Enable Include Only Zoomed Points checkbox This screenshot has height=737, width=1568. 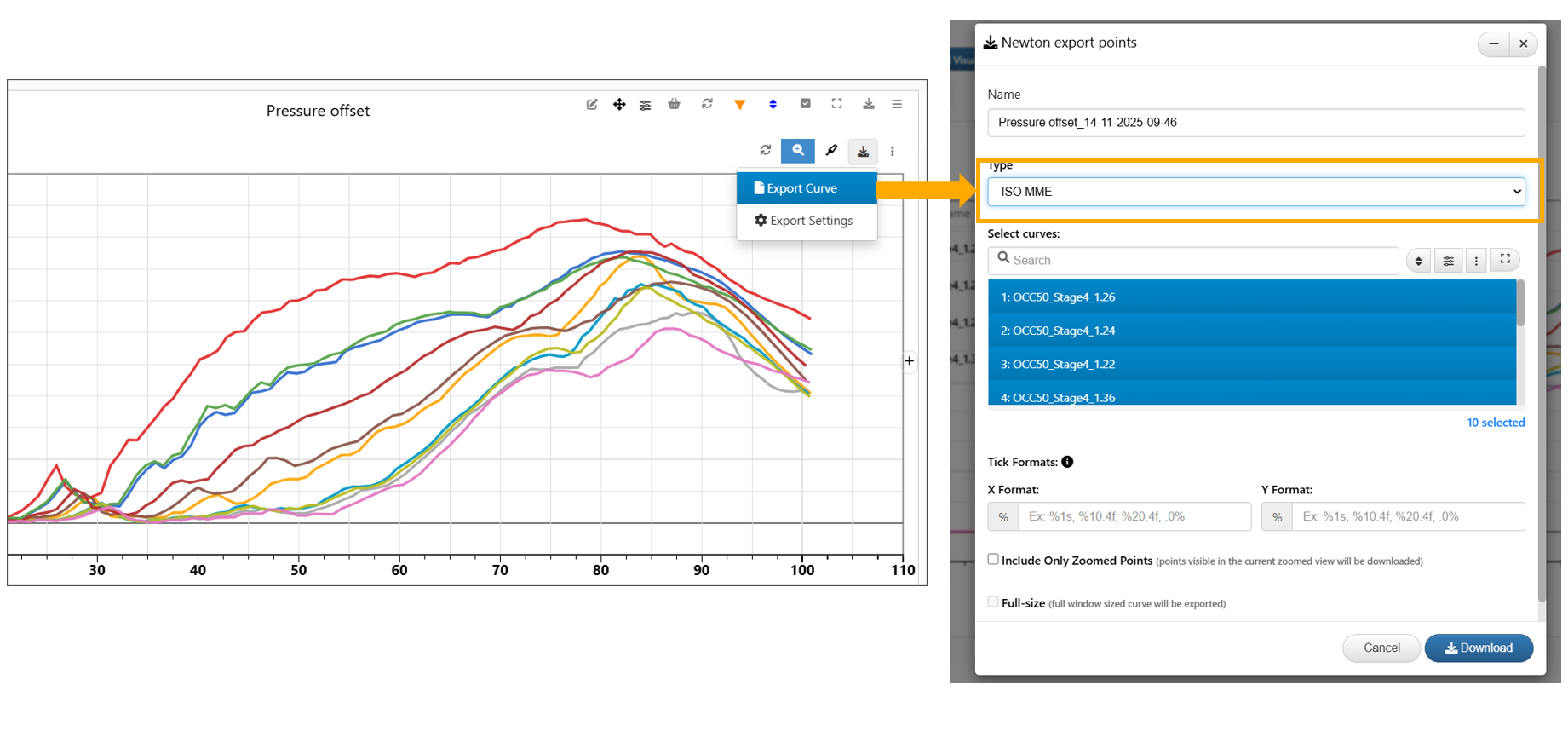click(x=993, y=559)
